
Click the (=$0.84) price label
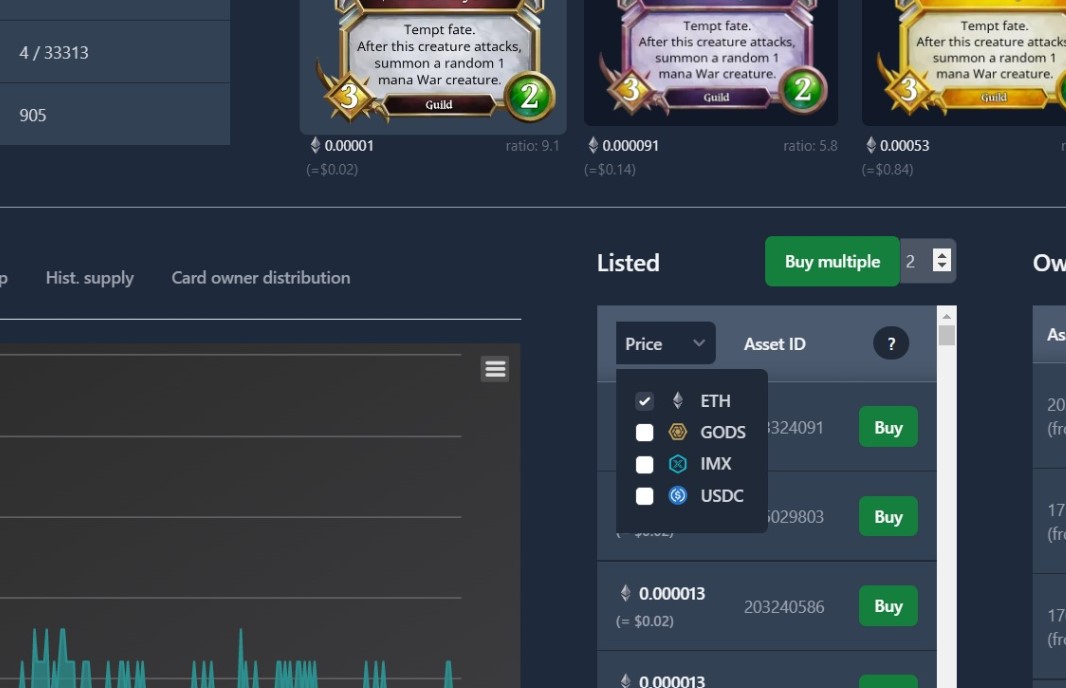[x=887, y=169]
